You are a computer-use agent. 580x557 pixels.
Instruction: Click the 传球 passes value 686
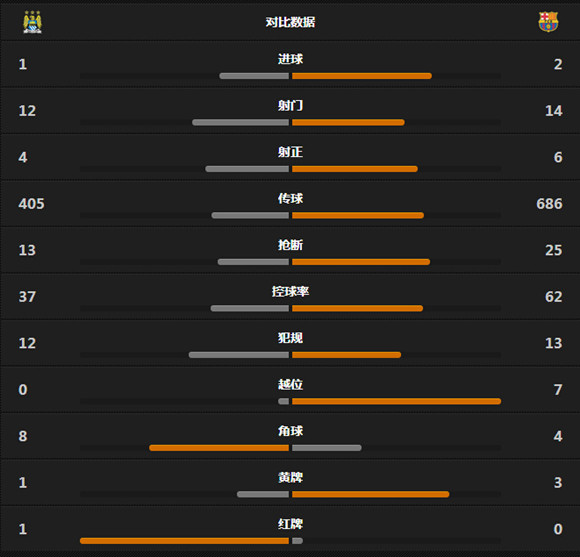point(549,204)
